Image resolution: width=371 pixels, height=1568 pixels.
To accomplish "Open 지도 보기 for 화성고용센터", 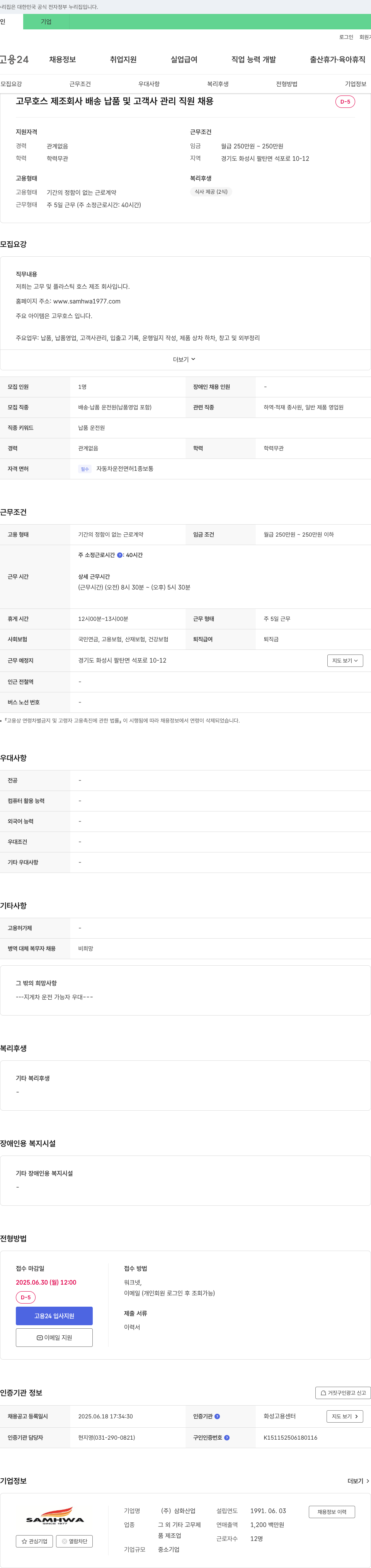I will point(345,1416).
